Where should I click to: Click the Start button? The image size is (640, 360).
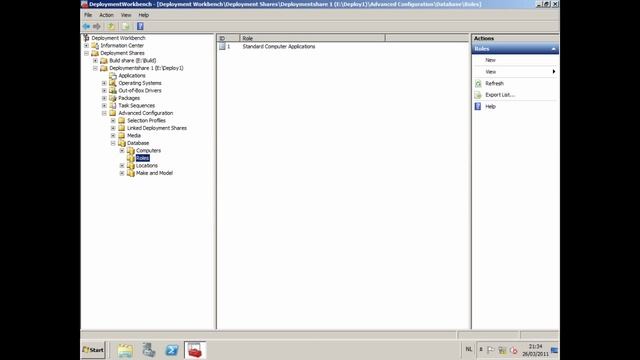click(93, 350)
